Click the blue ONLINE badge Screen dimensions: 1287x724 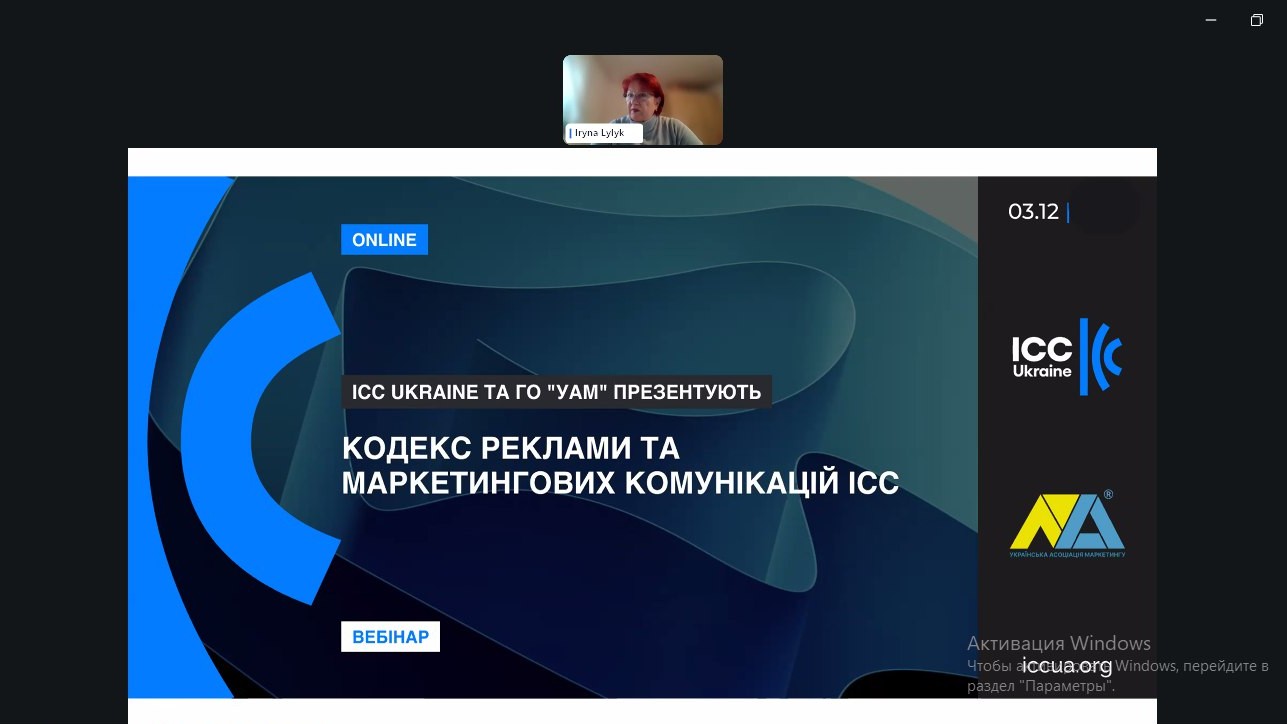tap(384, 240)
